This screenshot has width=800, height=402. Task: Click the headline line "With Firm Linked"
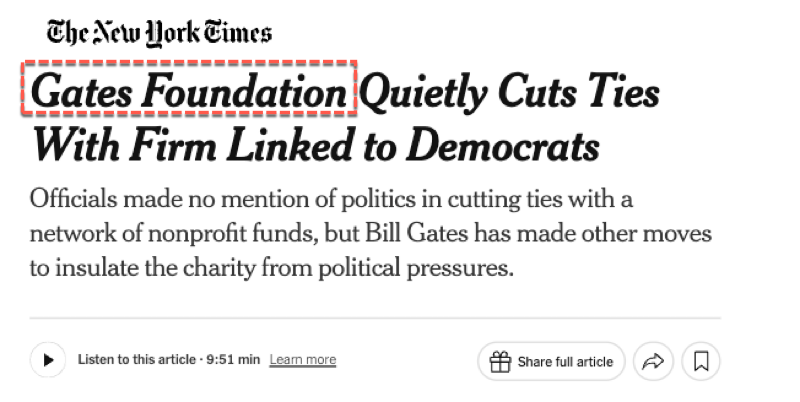(x=190, y=146)
